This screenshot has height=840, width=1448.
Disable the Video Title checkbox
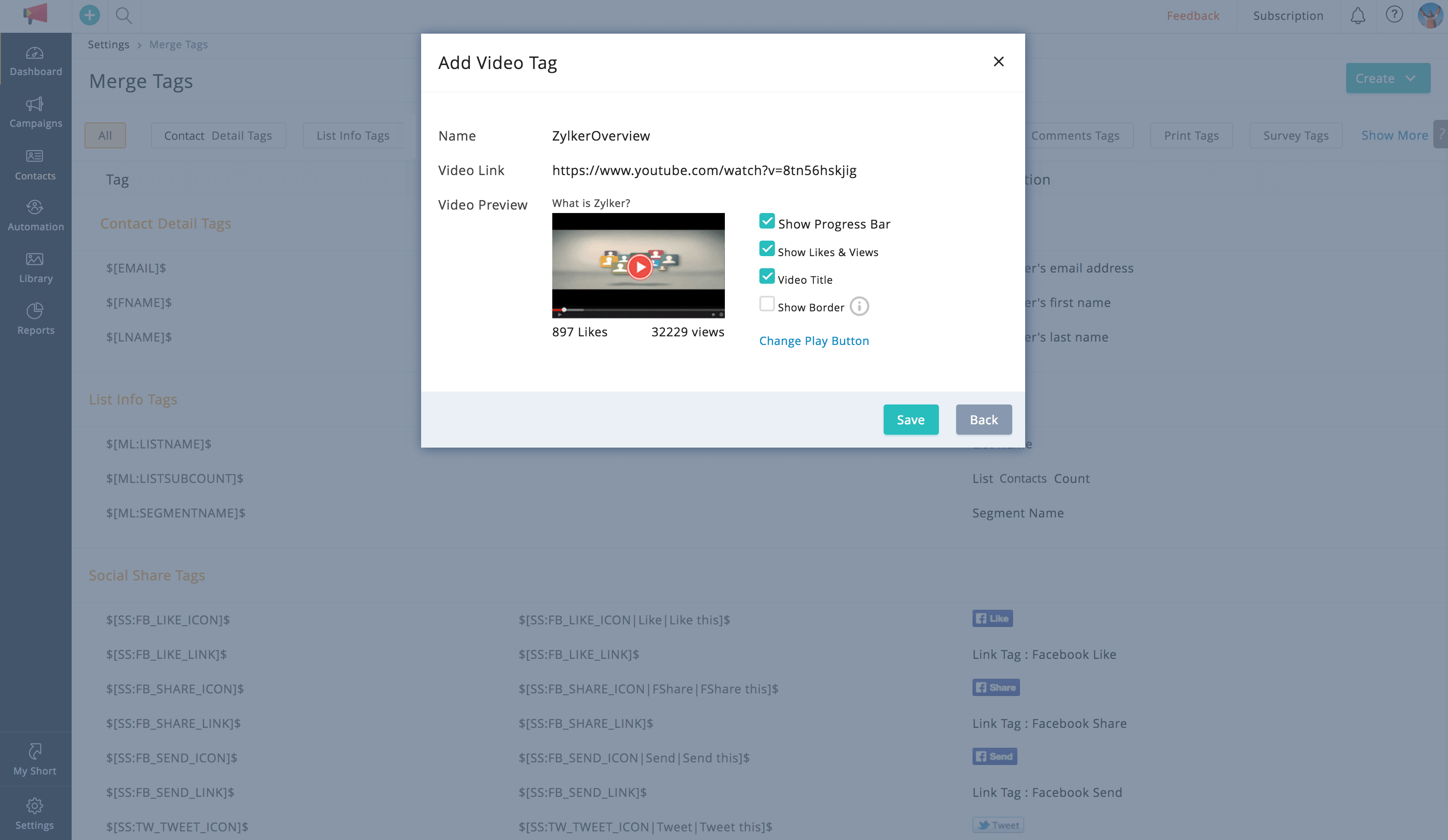click(767, 276)
